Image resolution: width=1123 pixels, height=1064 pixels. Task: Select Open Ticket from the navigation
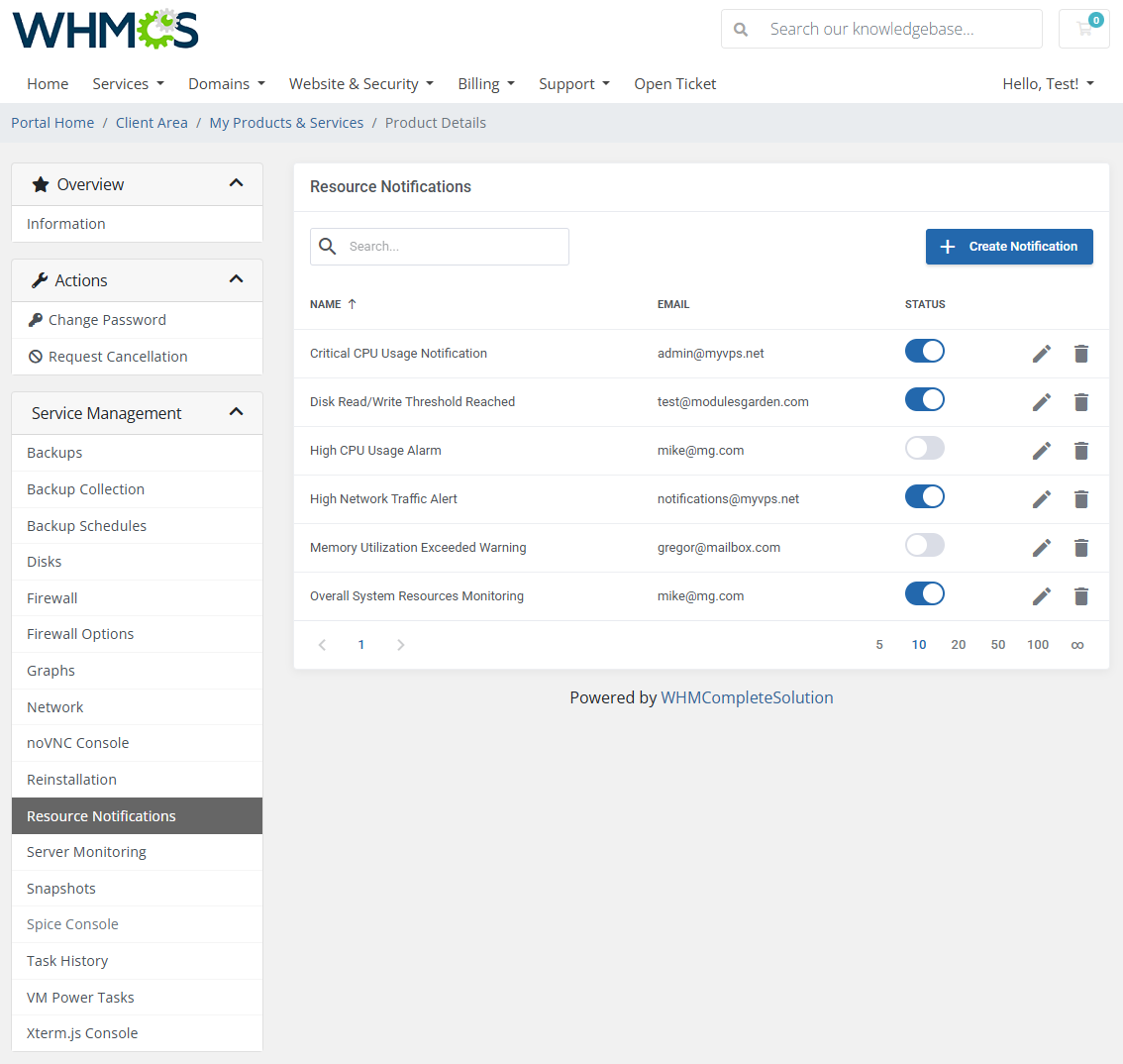pos(674,83)
